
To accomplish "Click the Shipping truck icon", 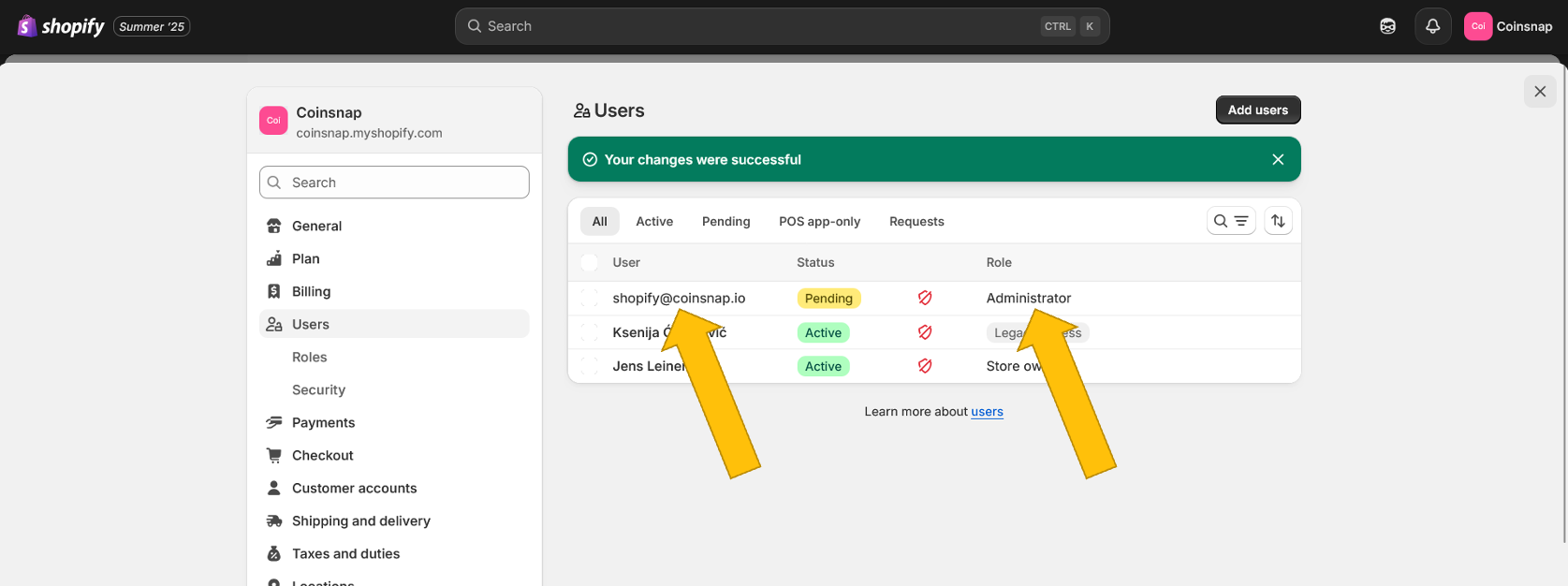I will pos(274,520).
